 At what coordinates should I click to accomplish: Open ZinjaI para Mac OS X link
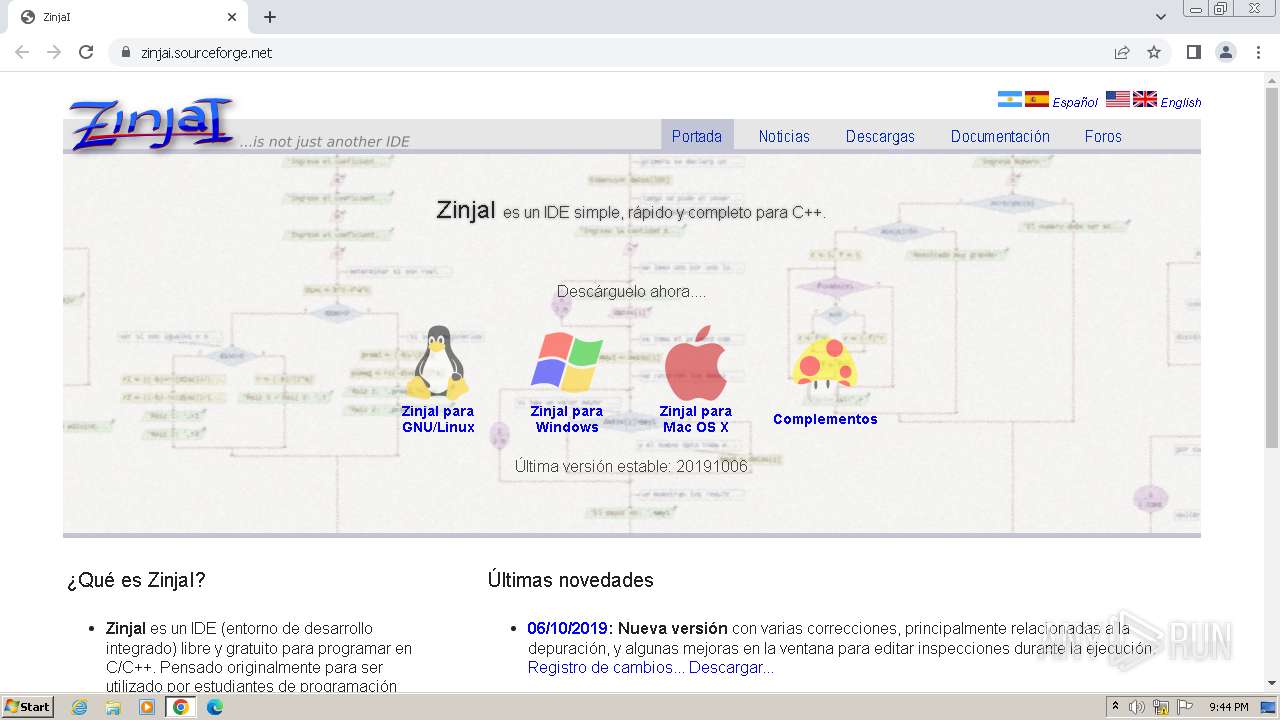tap(696, 419)
